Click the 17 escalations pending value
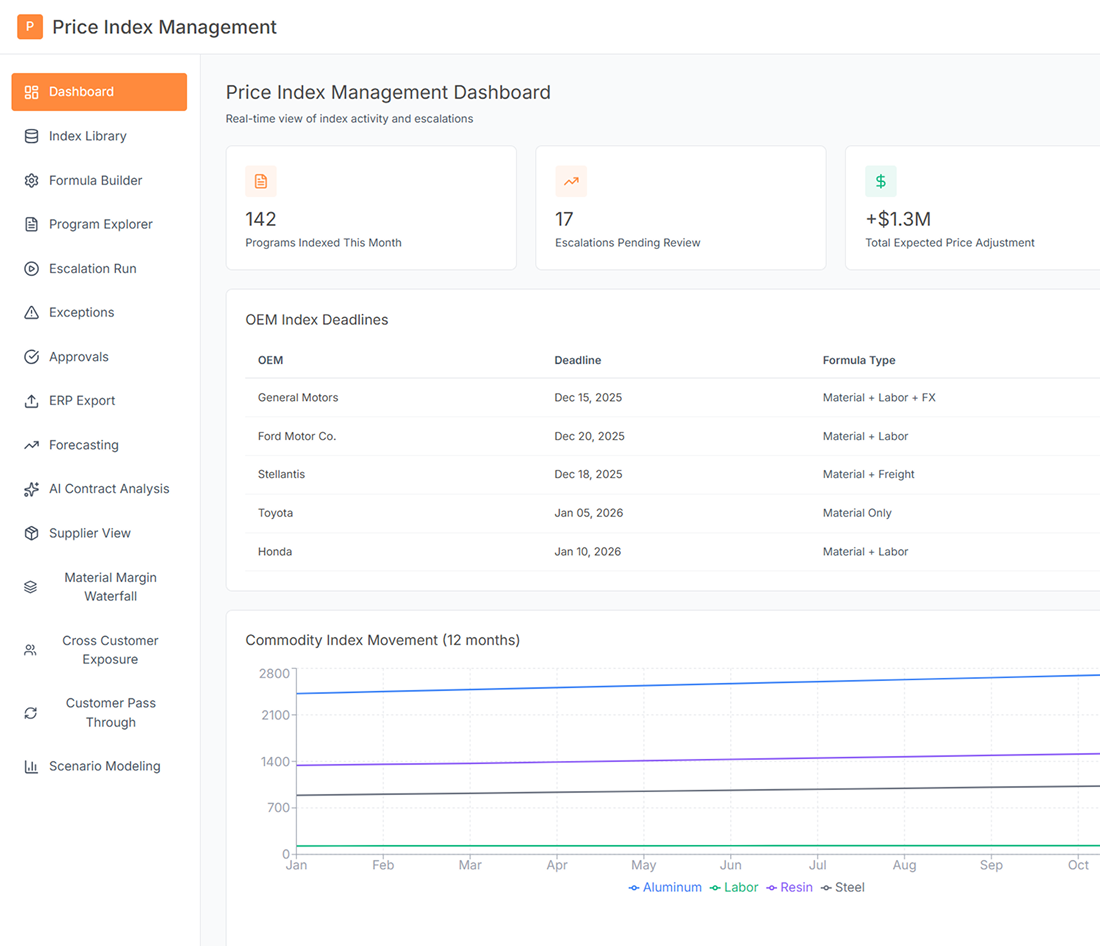1100x946 pixels. click(564, 220)
